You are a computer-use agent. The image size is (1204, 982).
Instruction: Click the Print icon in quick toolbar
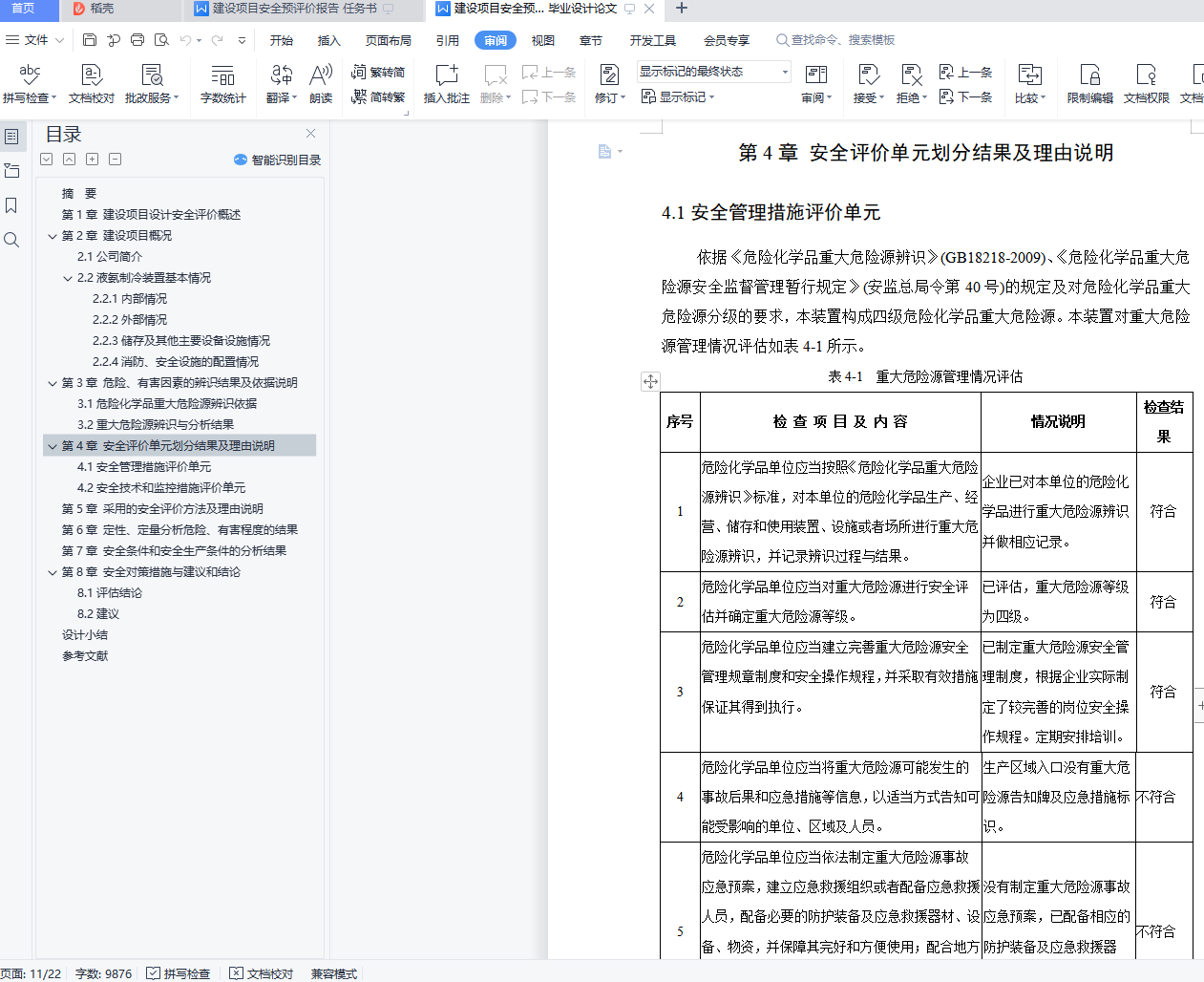[x=137, y=40]
